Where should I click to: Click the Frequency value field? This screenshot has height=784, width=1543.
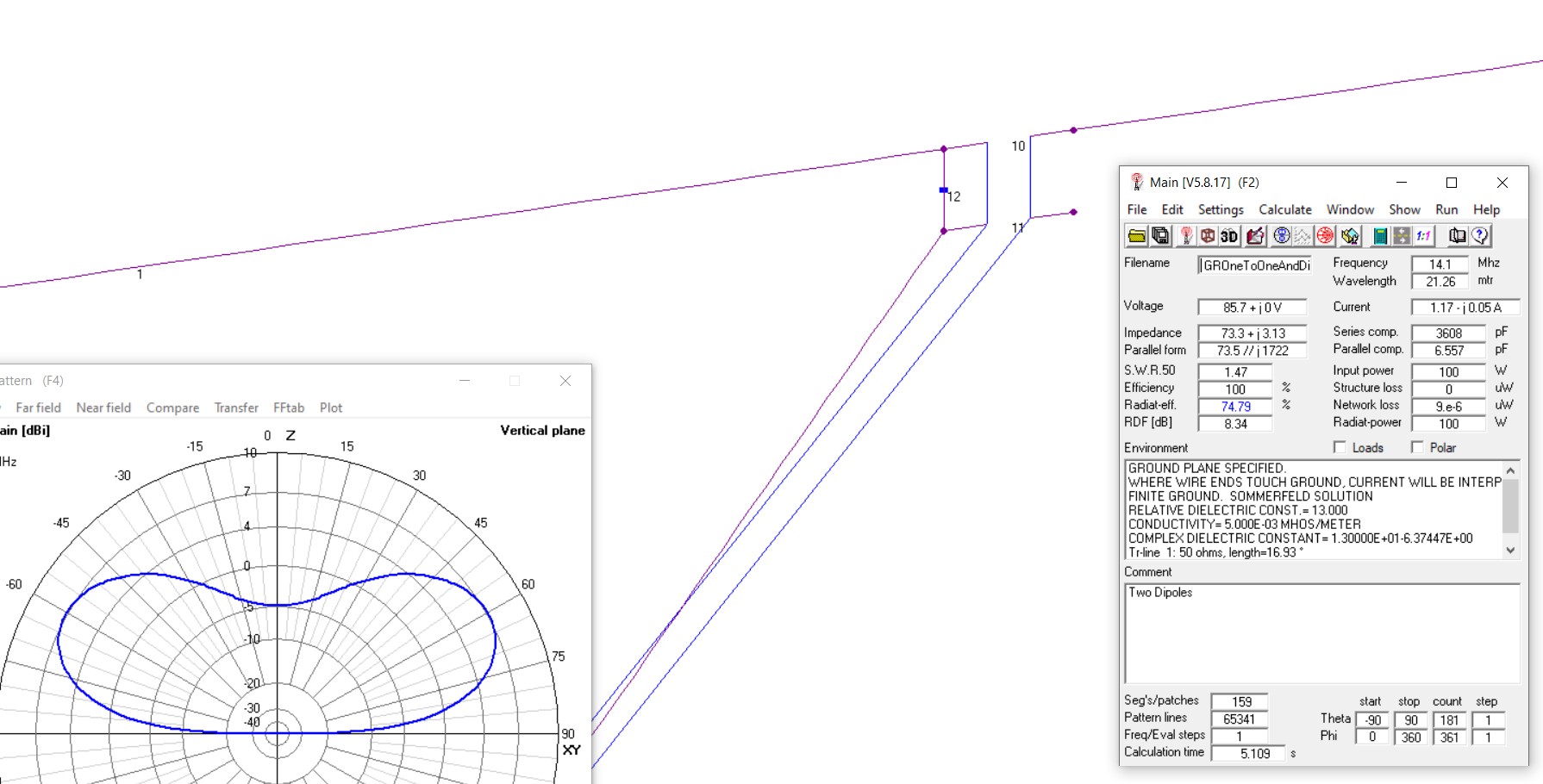pos(1439,264)
